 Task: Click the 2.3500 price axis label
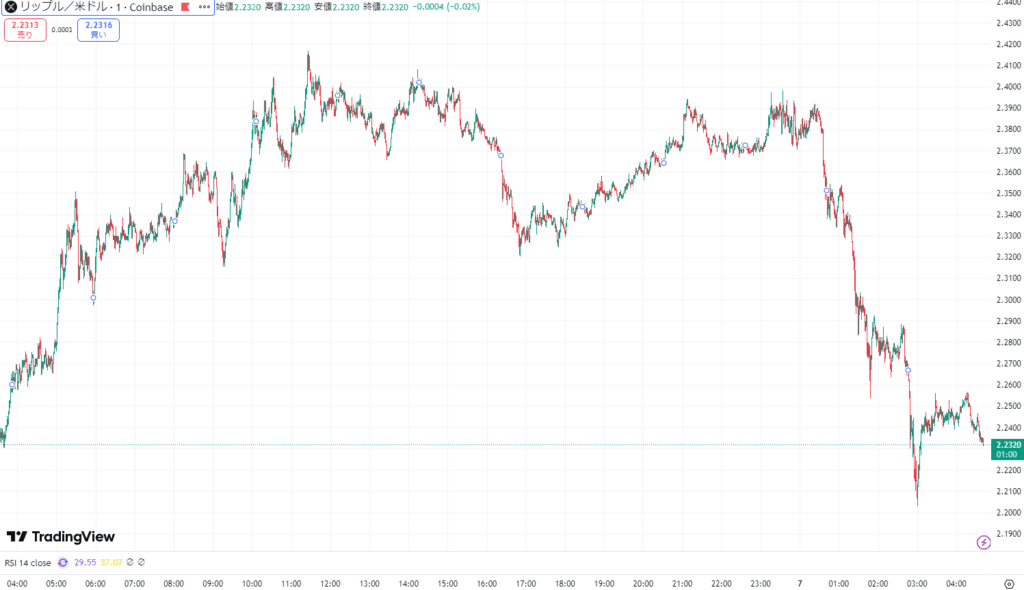pos(1008,193)
